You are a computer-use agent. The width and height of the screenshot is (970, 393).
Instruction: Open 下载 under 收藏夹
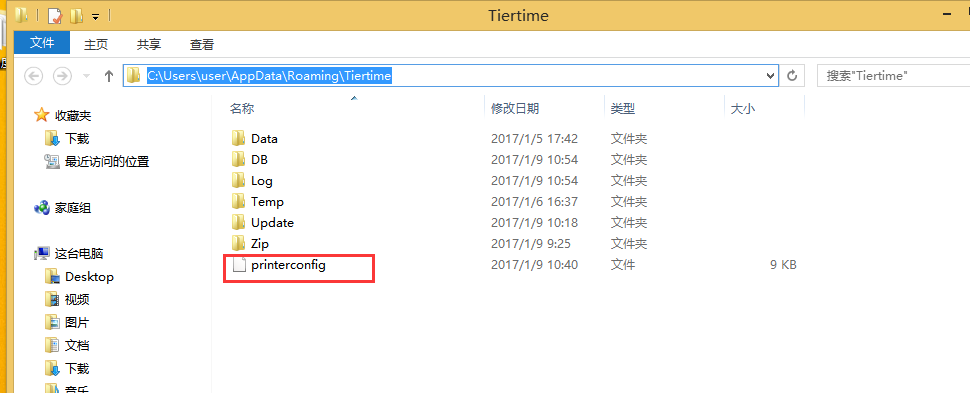(x=77, y=139)
